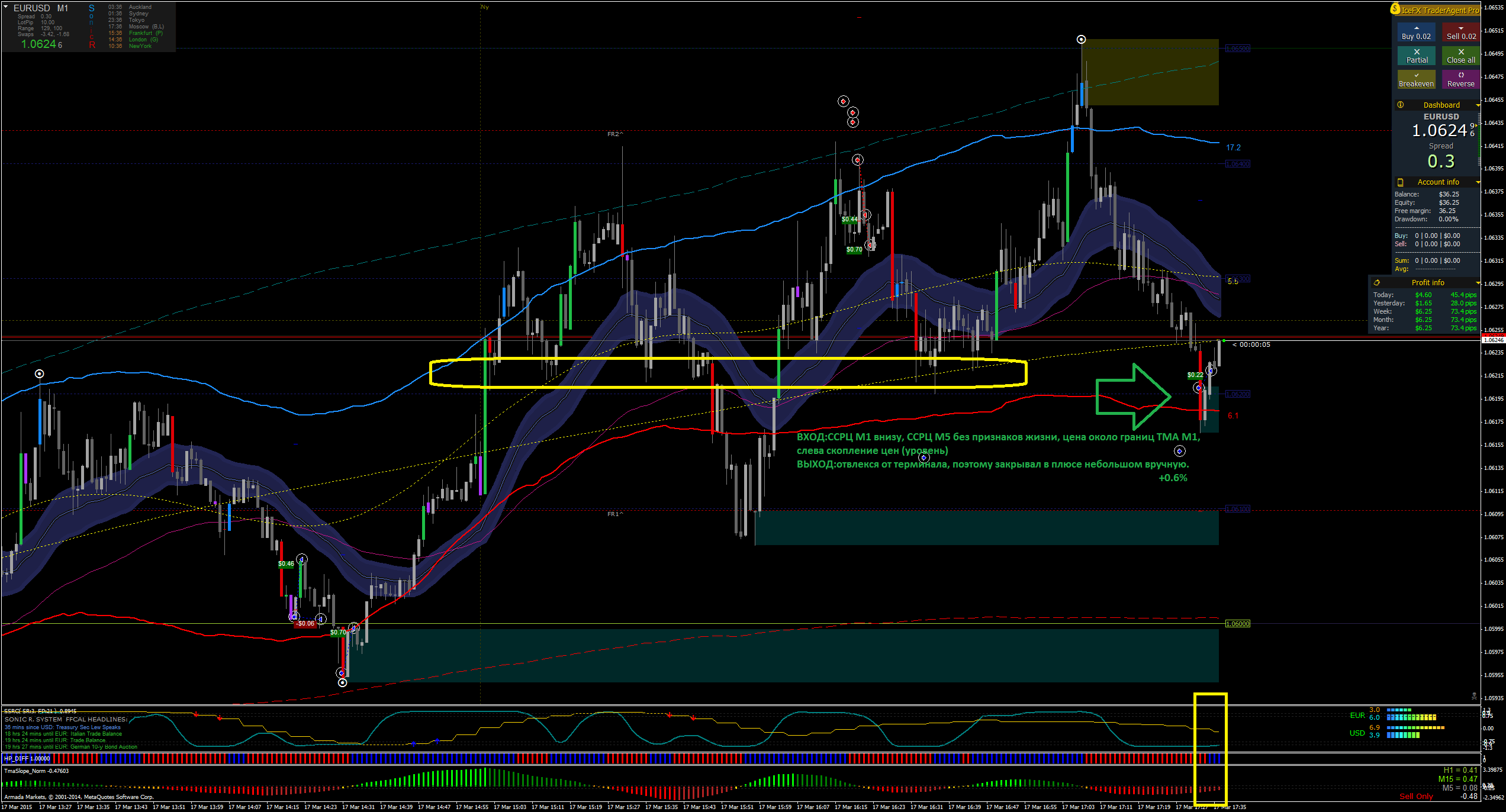Click the USD currency strength meter
This screenshot has width=1506, height=812.
click(x=1397, y=732)
